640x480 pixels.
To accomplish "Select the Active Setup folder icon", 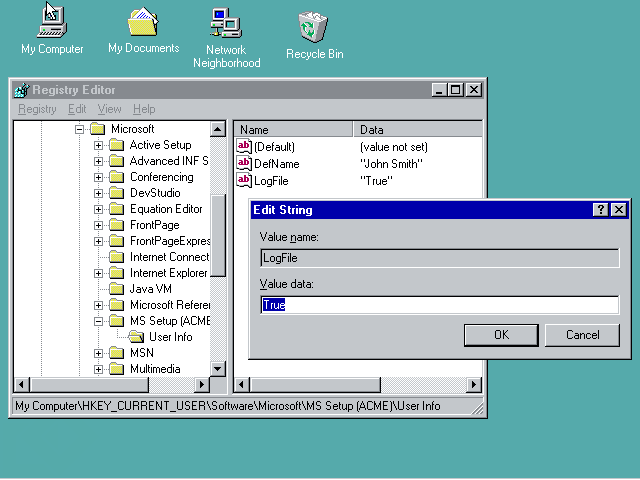I will (x=117, y=145).
